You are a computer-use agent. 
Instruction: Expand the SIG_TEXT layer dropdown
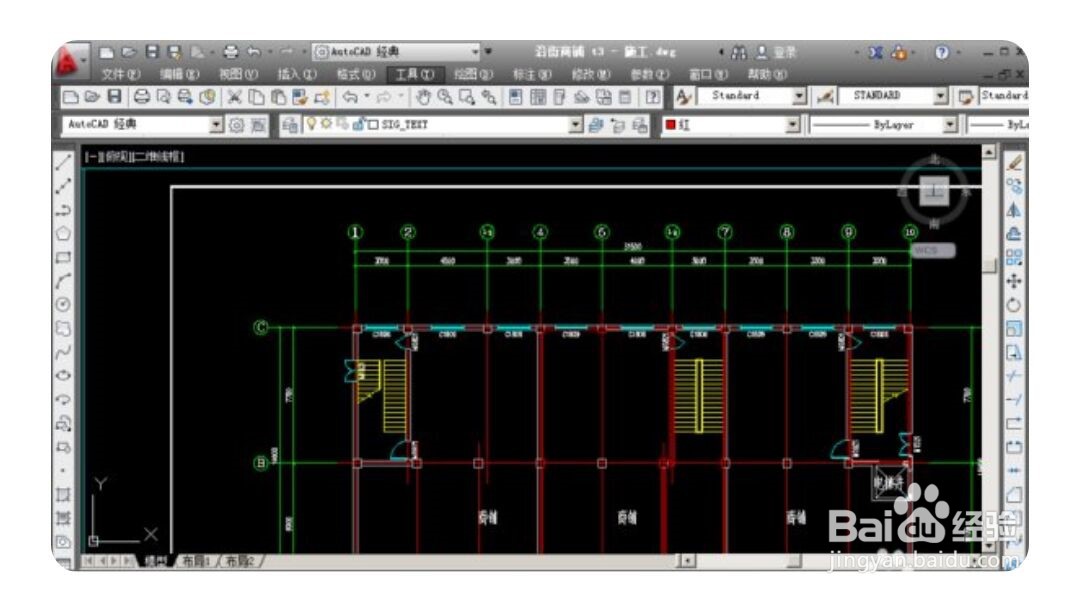pyautogui.click(x=575, y=124)
